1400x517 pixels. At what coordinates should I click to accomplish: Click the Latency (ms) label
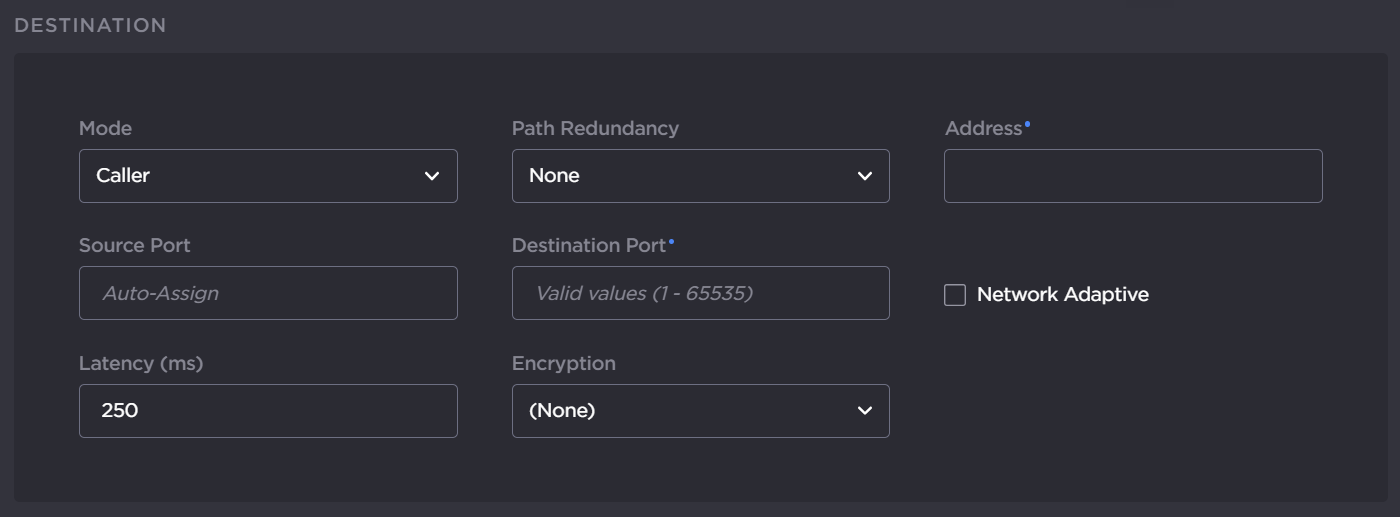[141, 364]
